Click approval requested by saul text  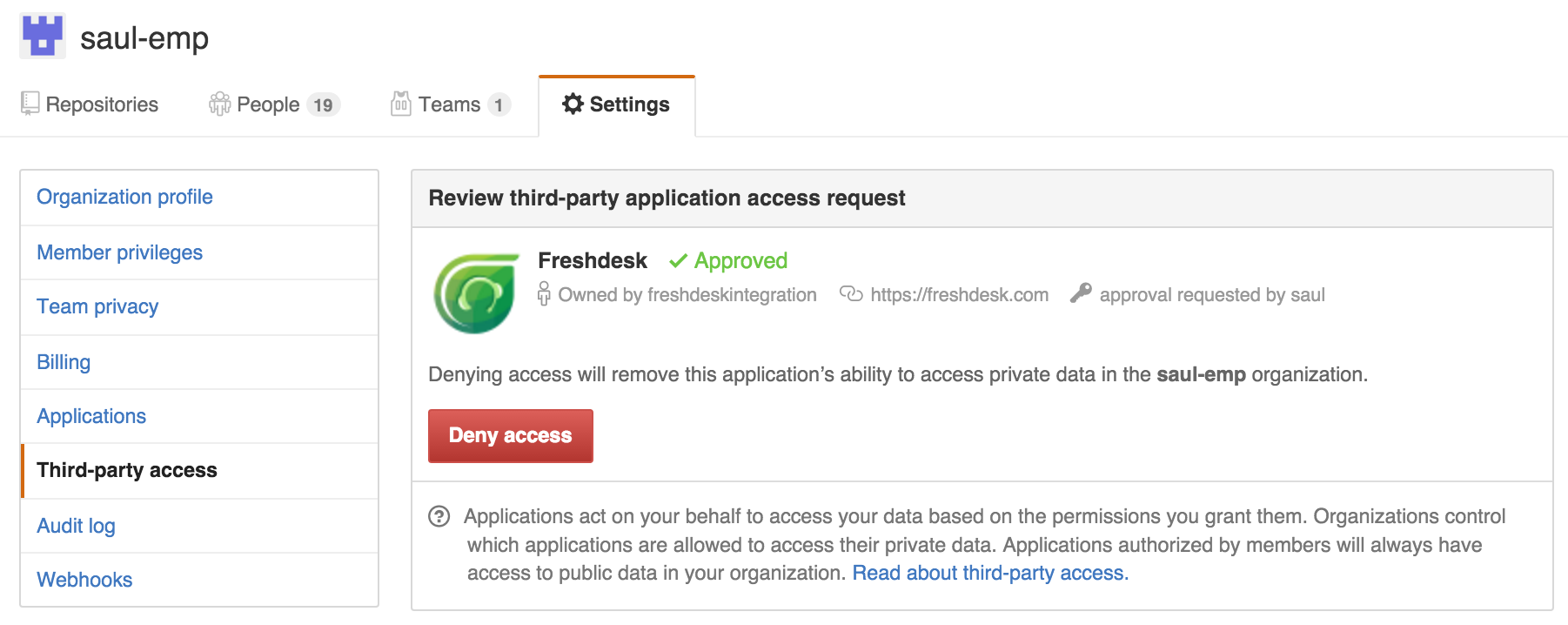point(1212,295)
